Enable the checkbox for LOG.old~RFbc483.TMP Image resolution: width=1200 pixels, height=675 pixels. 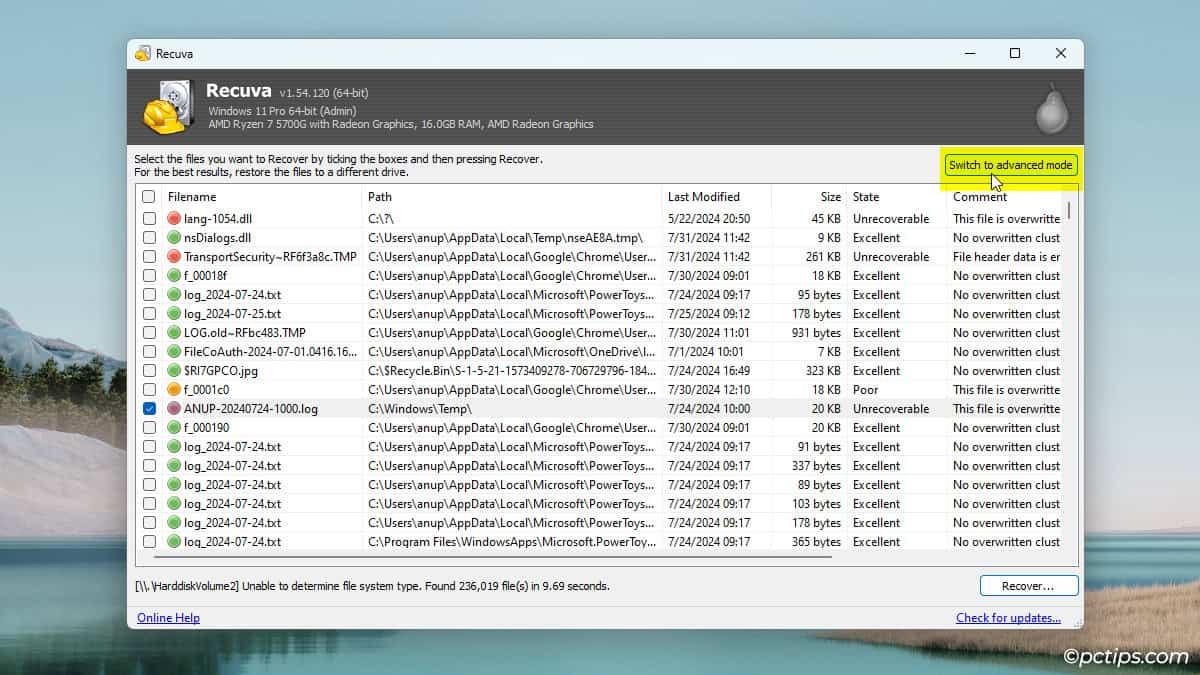click(x=149, y=333)
